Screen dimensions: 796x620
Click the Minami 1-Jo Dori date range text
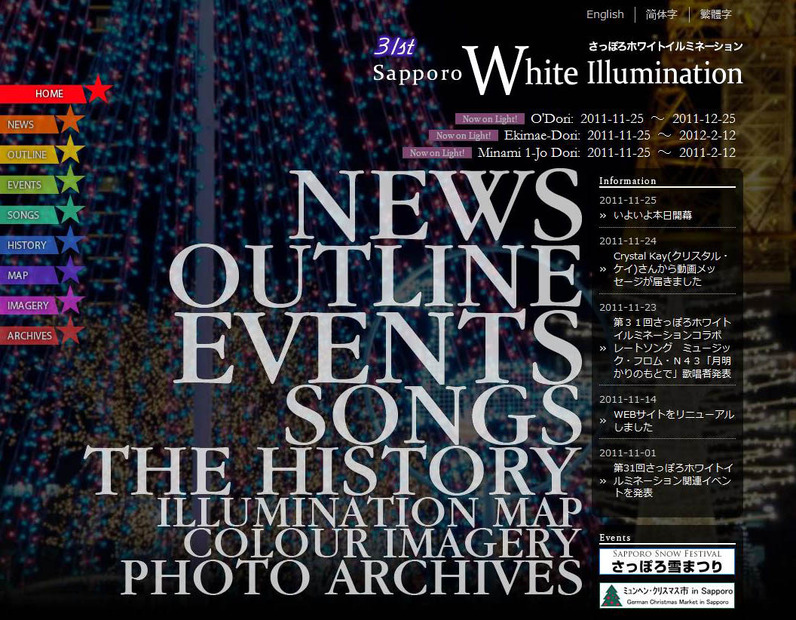coord(661,152)
